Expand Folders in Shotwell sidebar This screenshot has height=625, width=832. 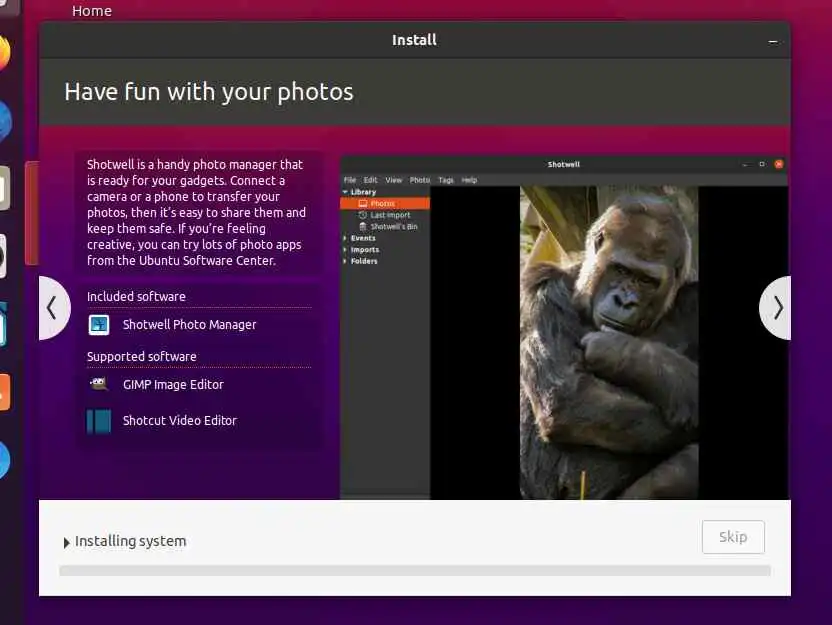pyautogui.click(x=345, y=261)
